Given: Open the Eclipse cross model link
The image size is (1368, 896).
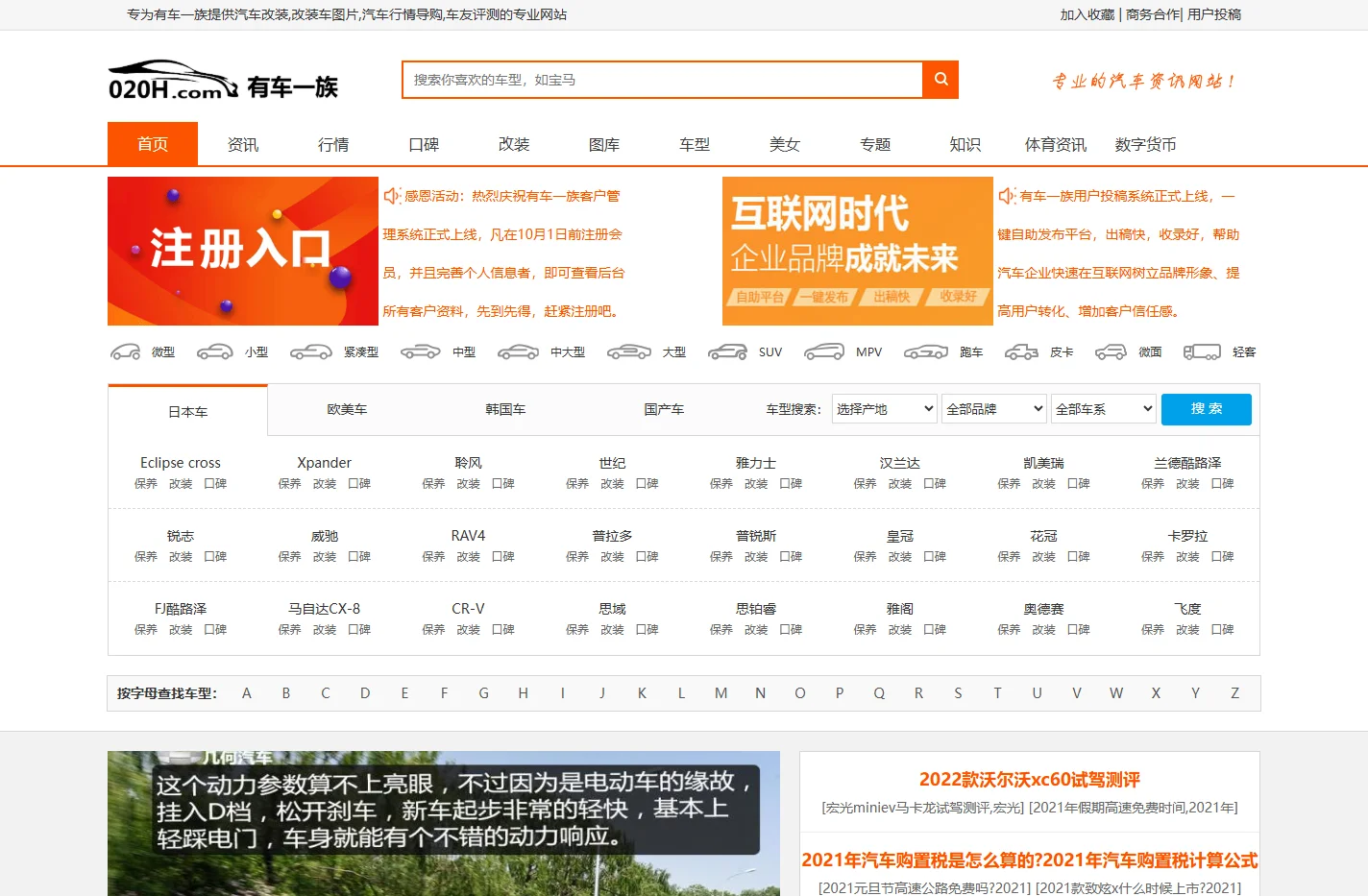Looking at the screenshot, I should 181,463.
